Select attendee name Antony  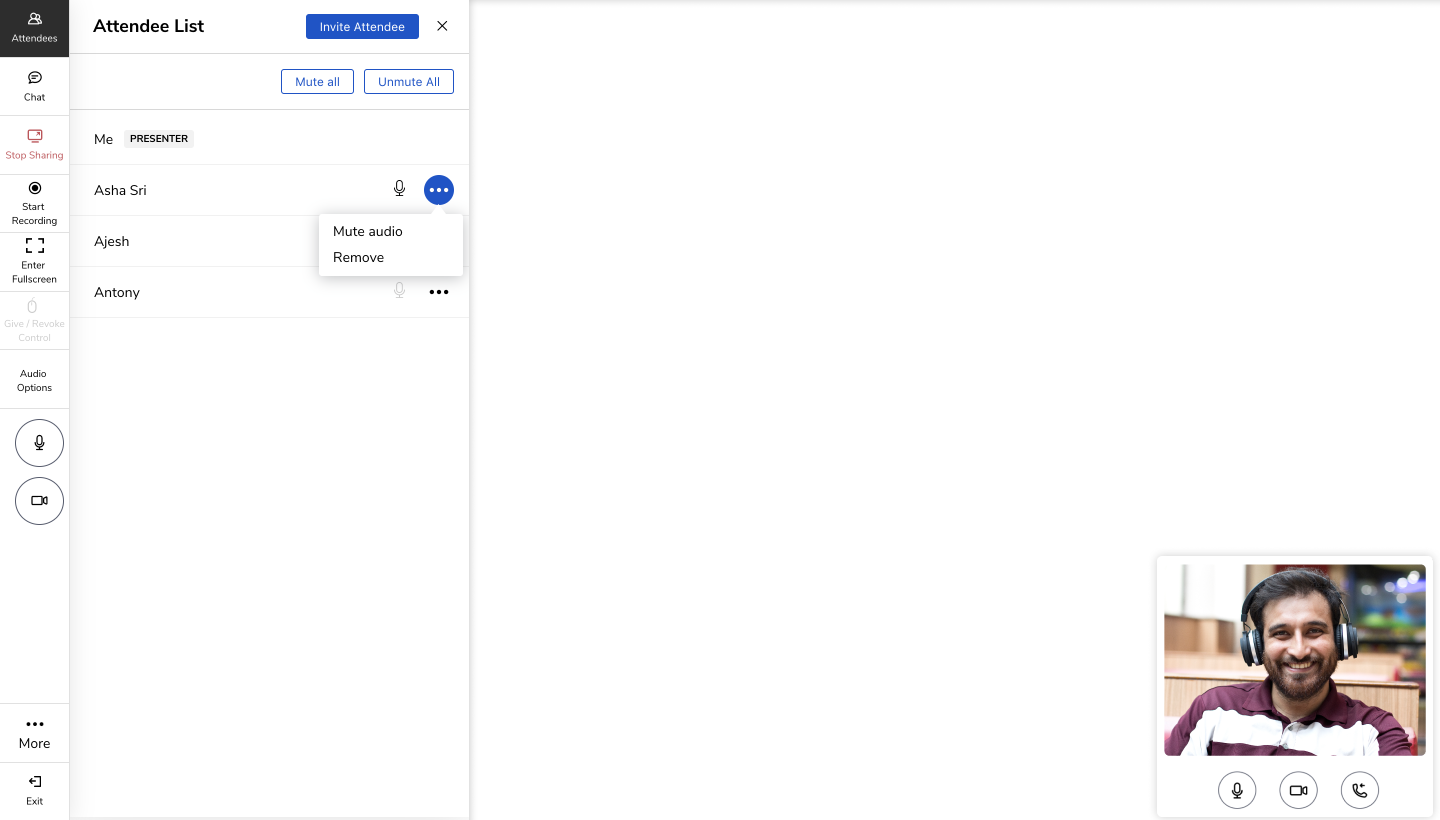(x=117, y=292)
